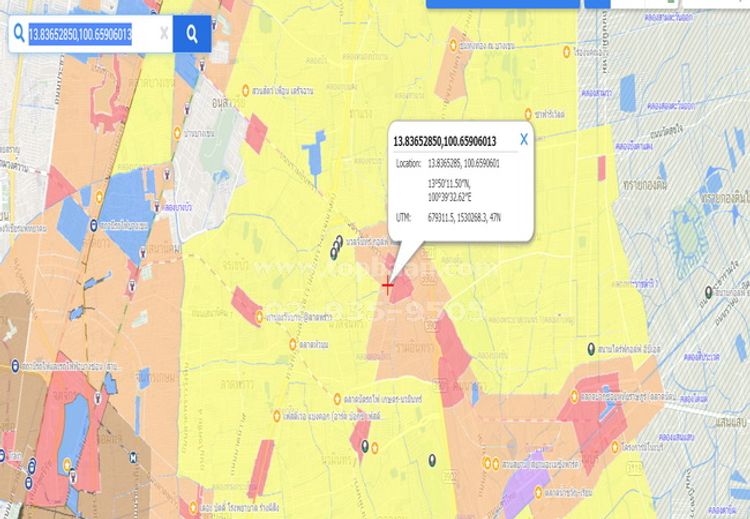This screenshot has height=519, width=750.
Task: Click the blue transit station icon at left edge
Action: [x=15, y=365]
